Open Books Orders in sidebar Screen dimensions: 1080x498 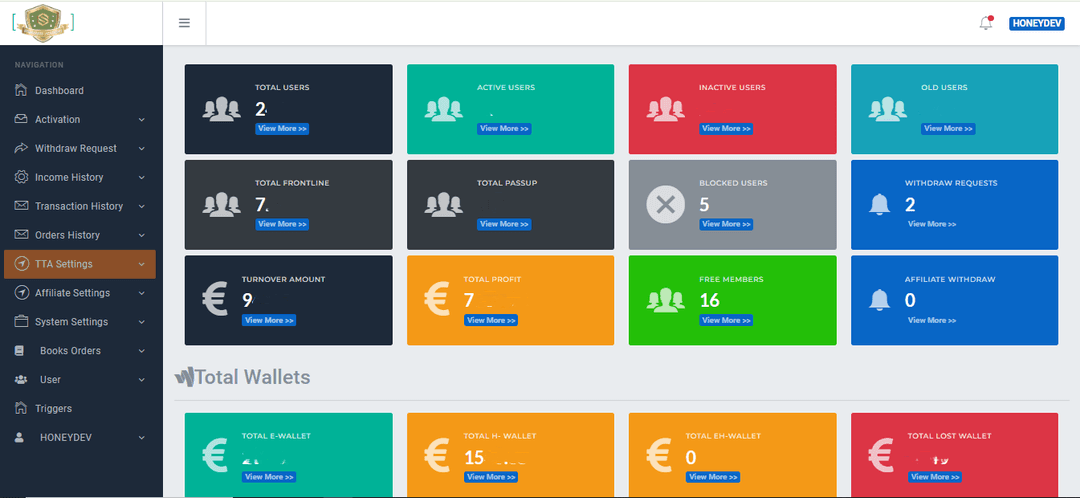pos(70,351)
